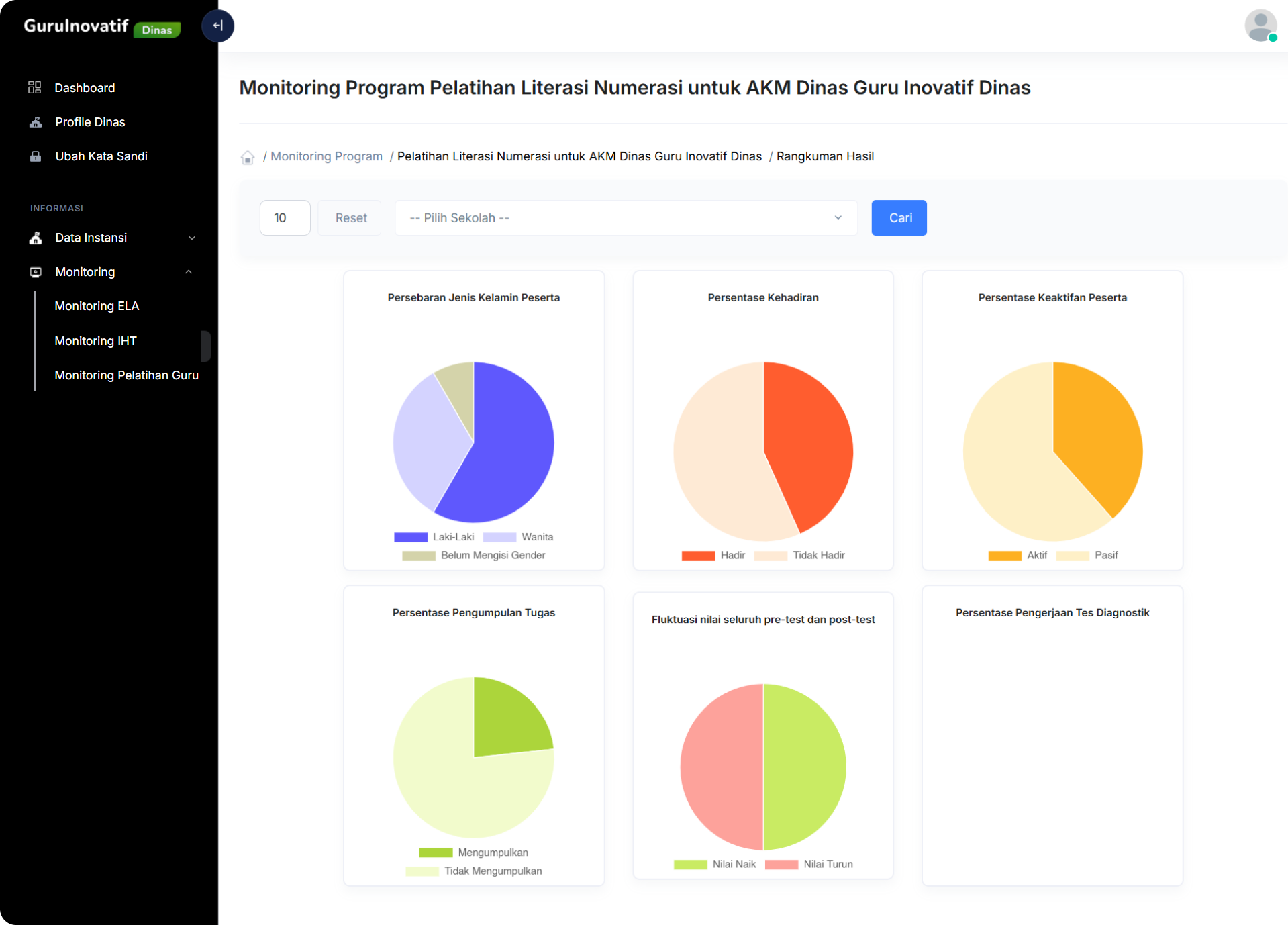This screenshot has width=1288, height=925.
Task: Toggle Tidak Hadir legend item
Action: tap(799, 555)
